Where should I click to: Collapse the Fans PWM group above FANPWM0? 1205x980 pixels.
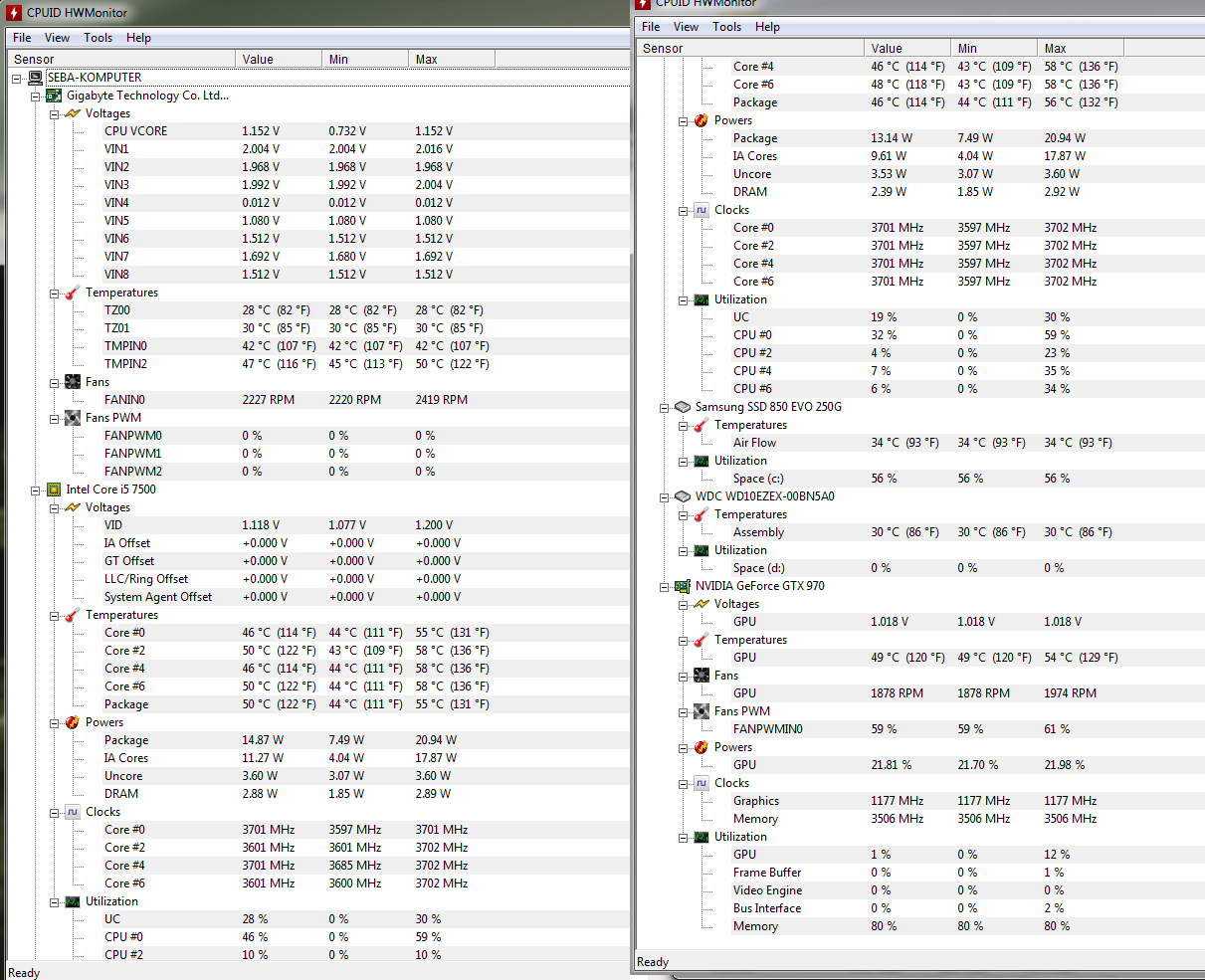tap(54, 418)
